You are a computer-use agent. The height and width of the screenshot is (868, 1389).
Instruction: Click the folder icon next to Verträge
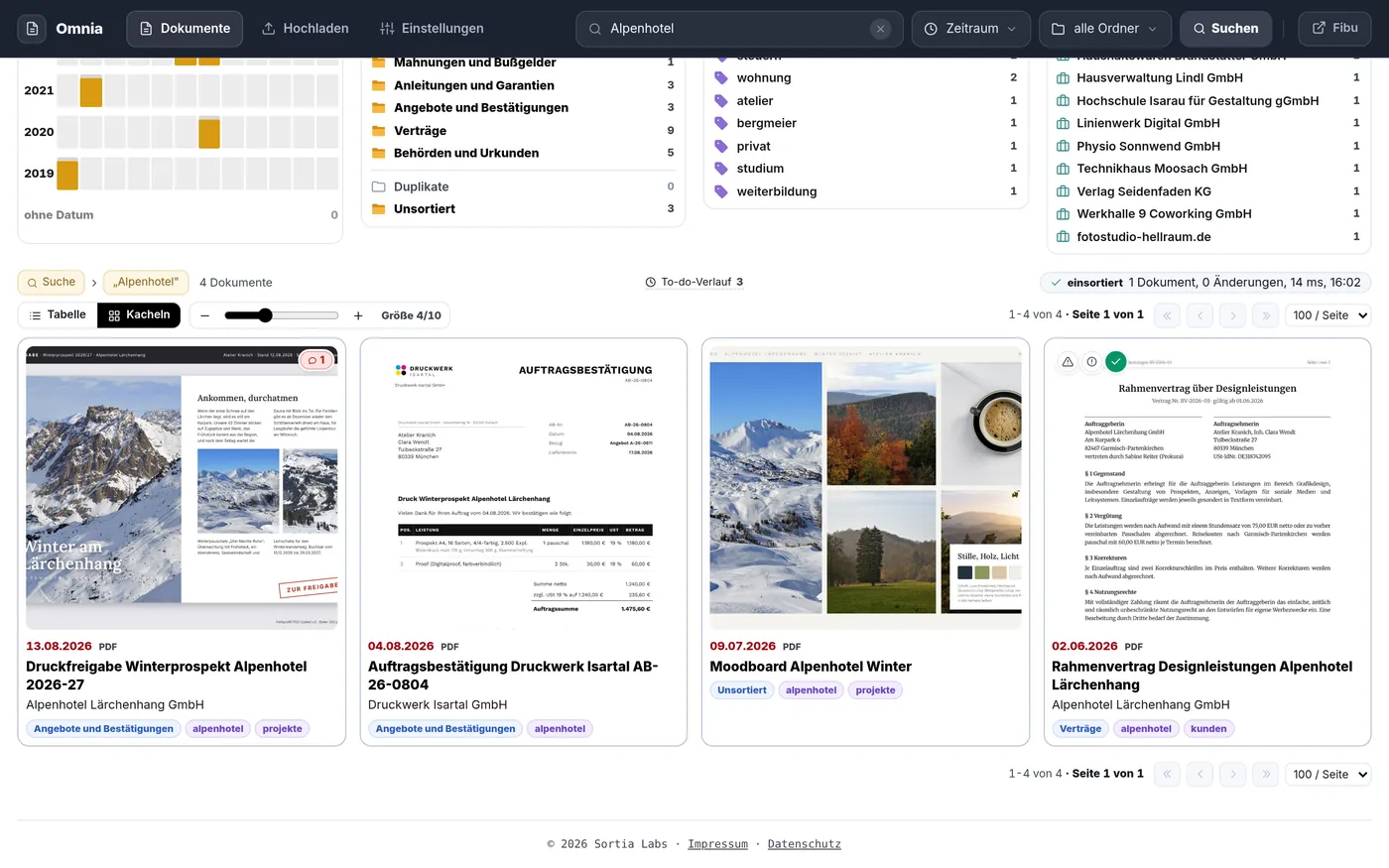click(x=378, y=131)
